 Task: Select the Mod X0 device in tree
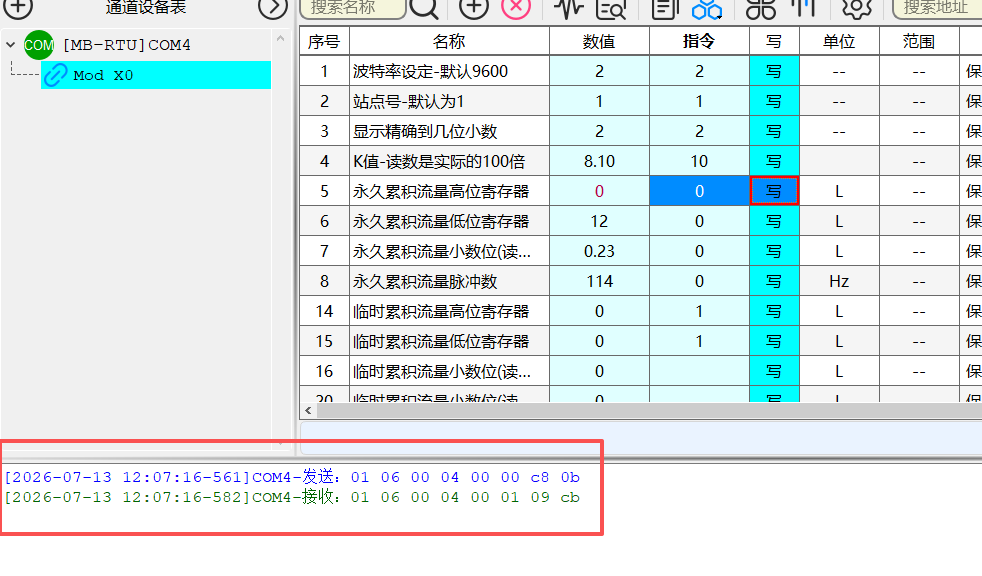click(x=156, y=75)
